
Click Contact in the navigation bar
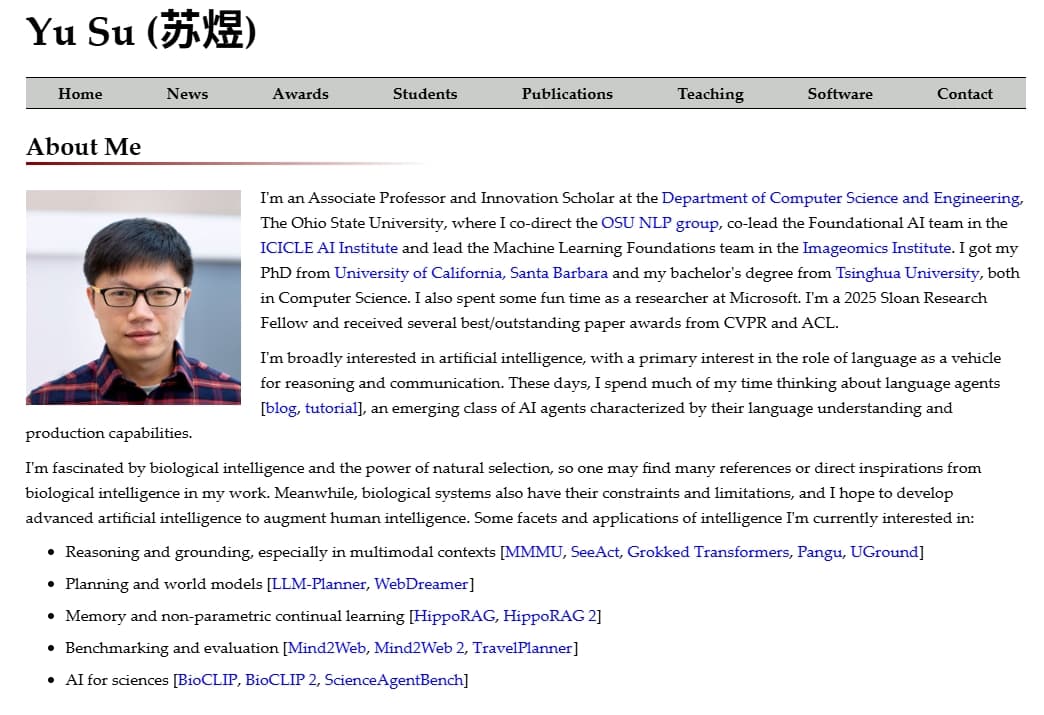pos(964,94)
